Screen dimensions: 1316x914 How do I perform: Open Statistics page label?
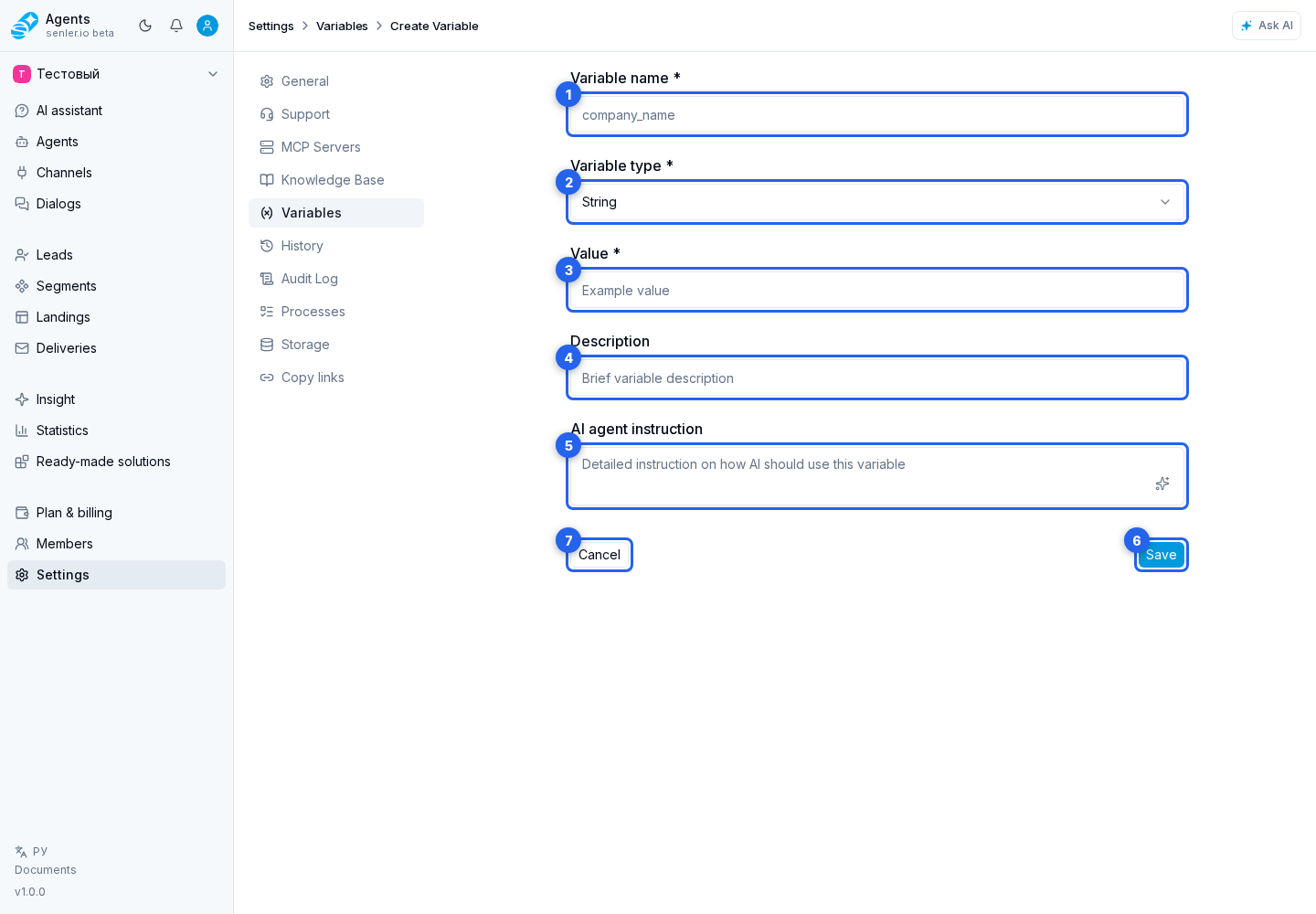(x=62, y=430)
